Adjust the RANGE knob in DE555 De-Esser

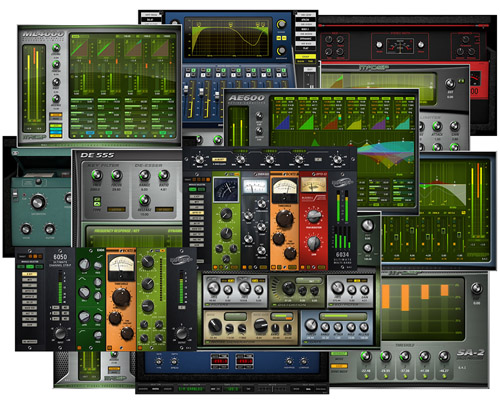tap(144, 175)
